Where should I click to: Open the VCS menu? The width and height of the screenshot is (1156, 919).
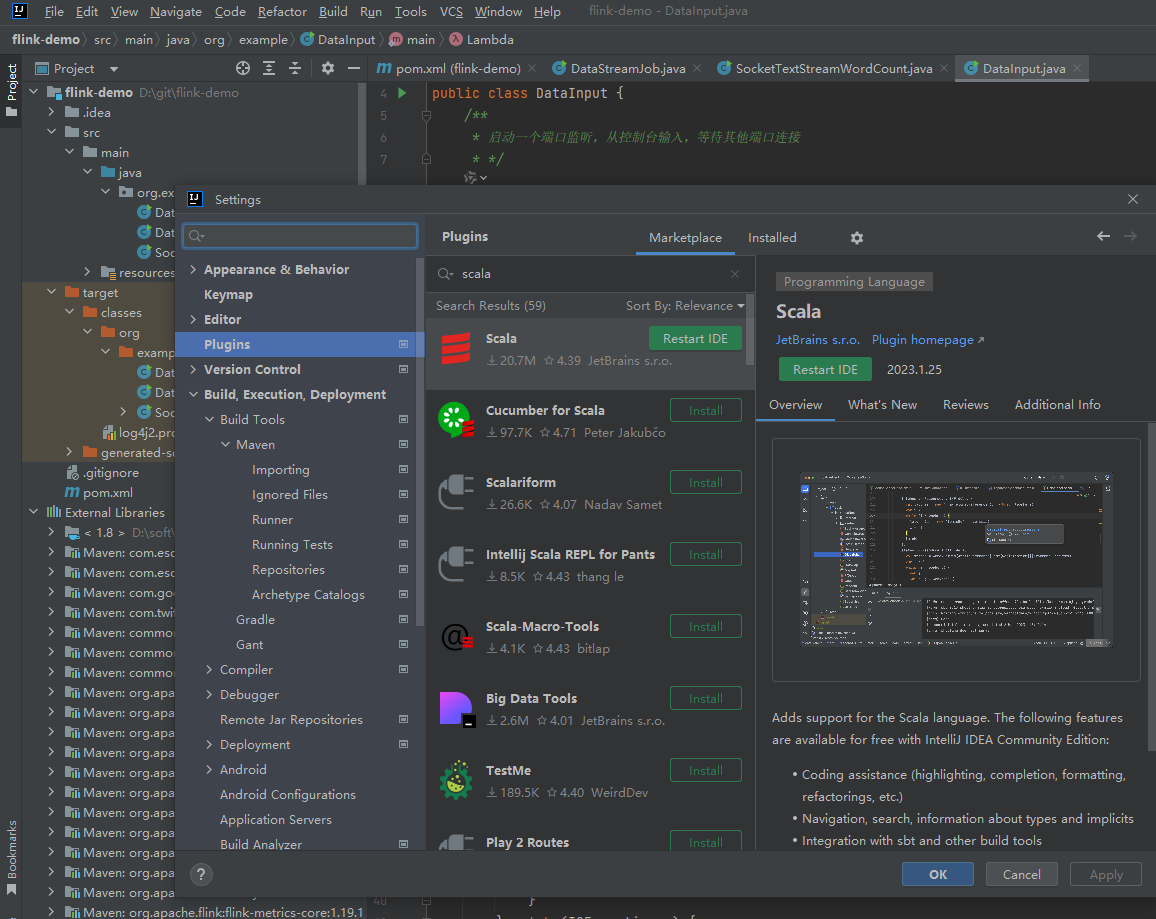450,12
